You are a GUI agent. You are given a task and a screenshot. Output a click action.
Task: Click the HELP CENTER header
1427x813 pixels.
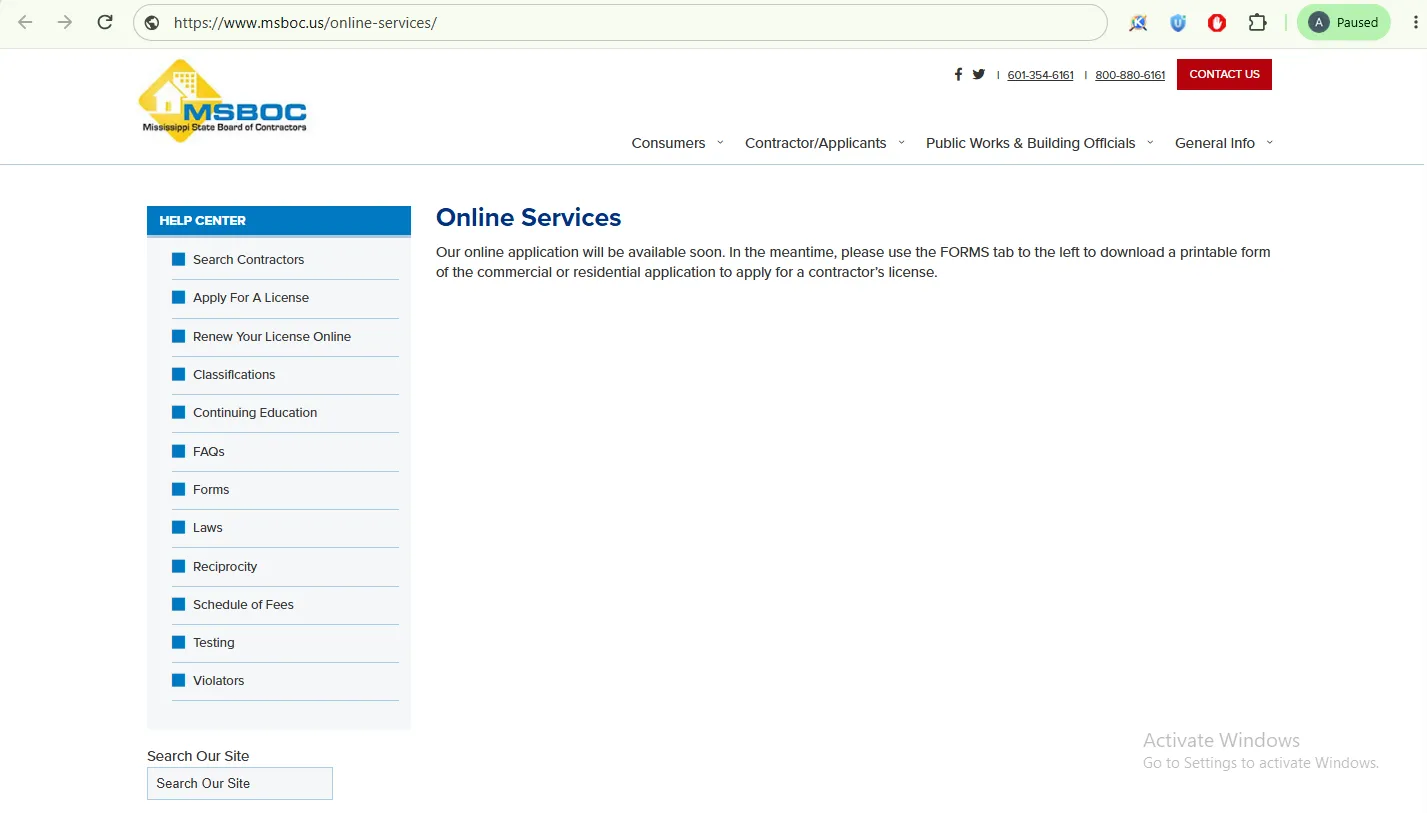click(279, 220)
